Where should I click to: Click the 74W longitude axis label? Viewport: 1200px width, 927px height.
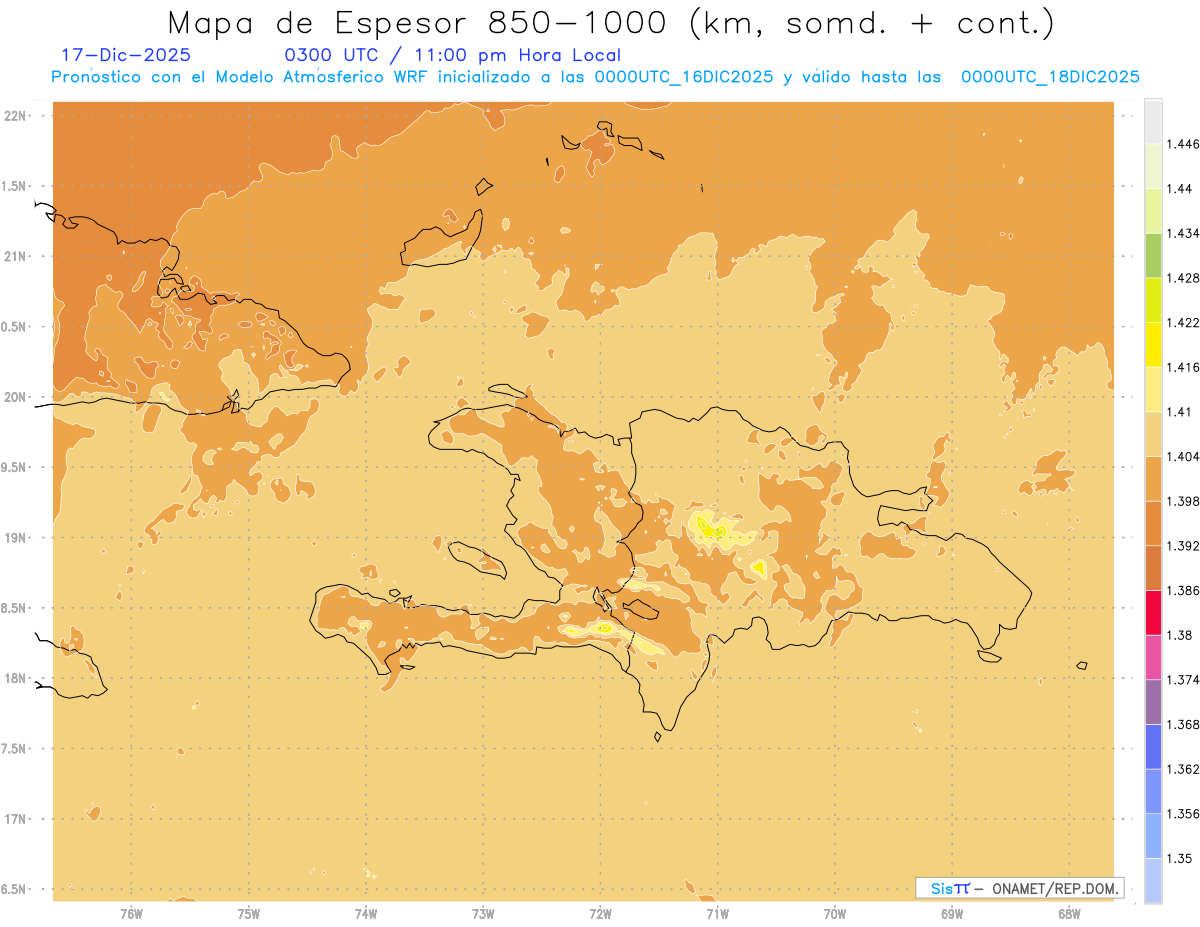[x=366, y=914]
